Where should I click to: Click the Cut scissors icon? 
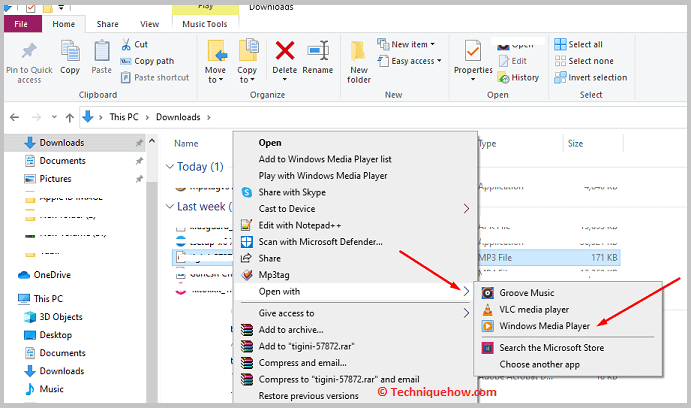tap(126, 45)
